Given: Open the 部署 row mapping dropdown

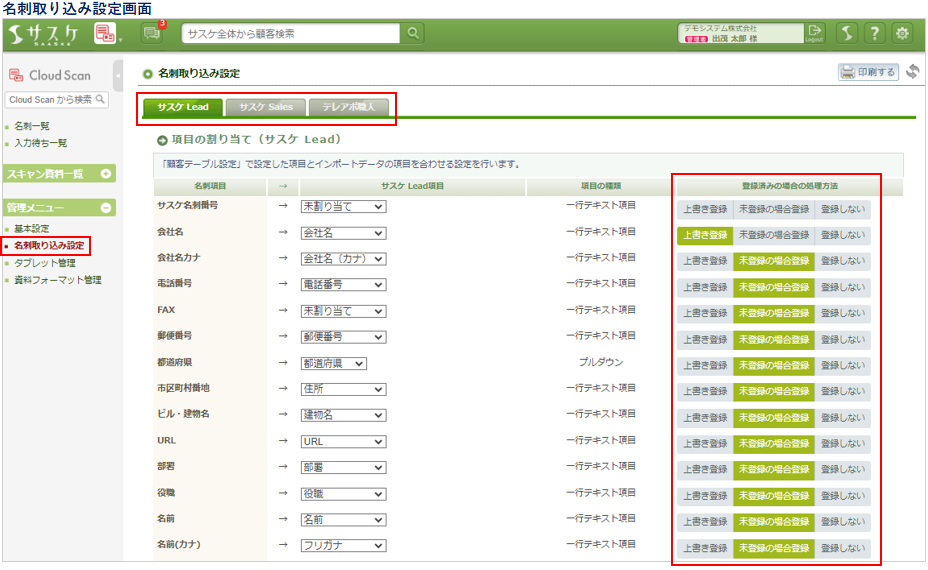Looking at the screenshot, I should (x=343, y=468).
